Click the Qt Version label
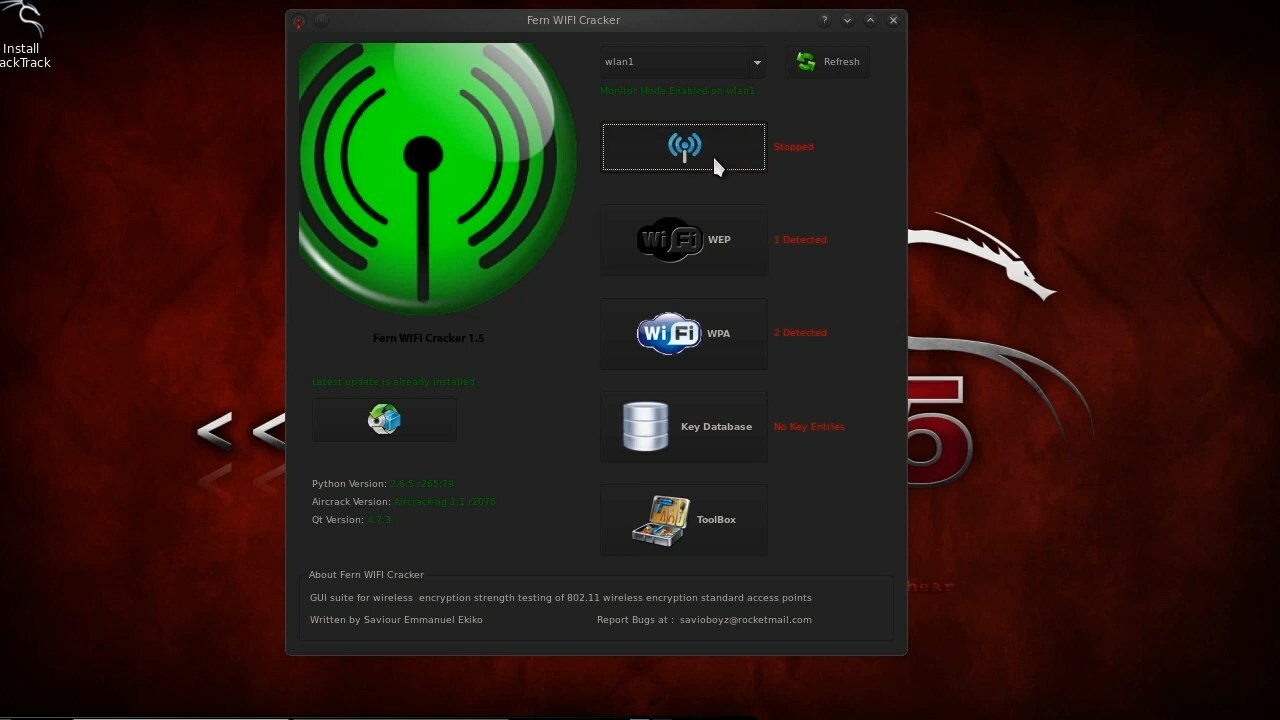 (x=338, y=520)
